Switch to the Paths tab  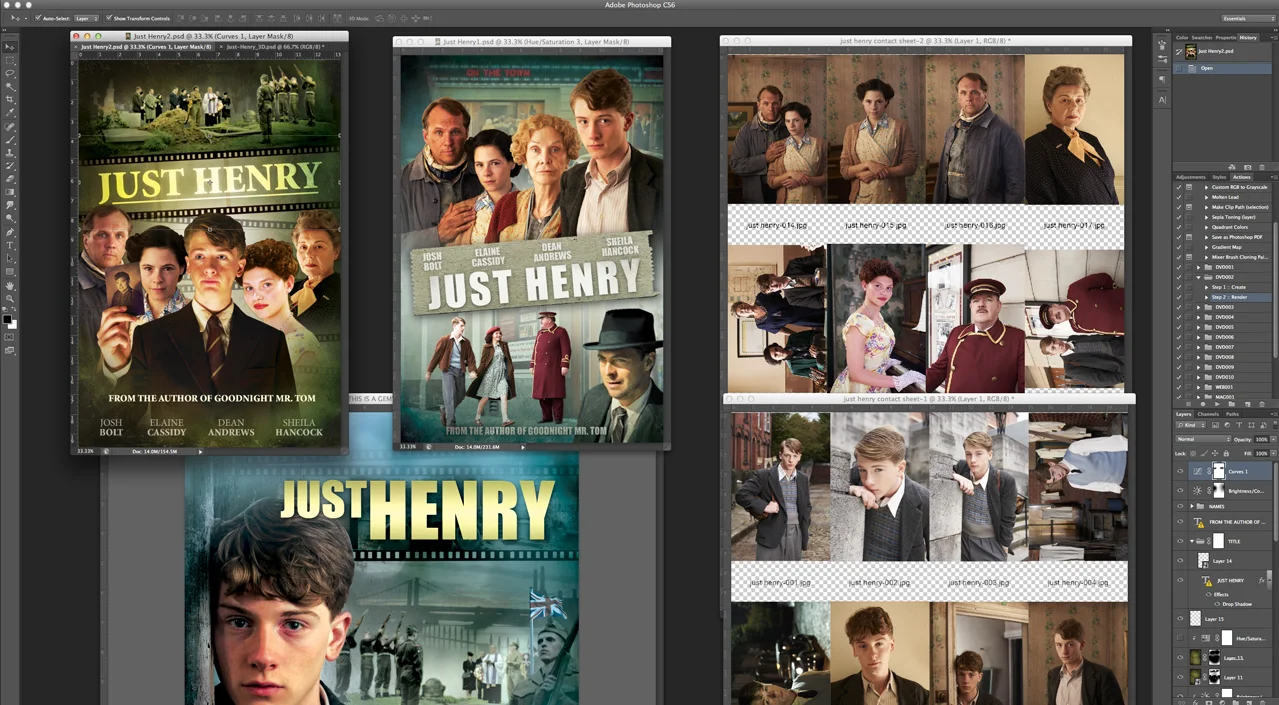1233,413
